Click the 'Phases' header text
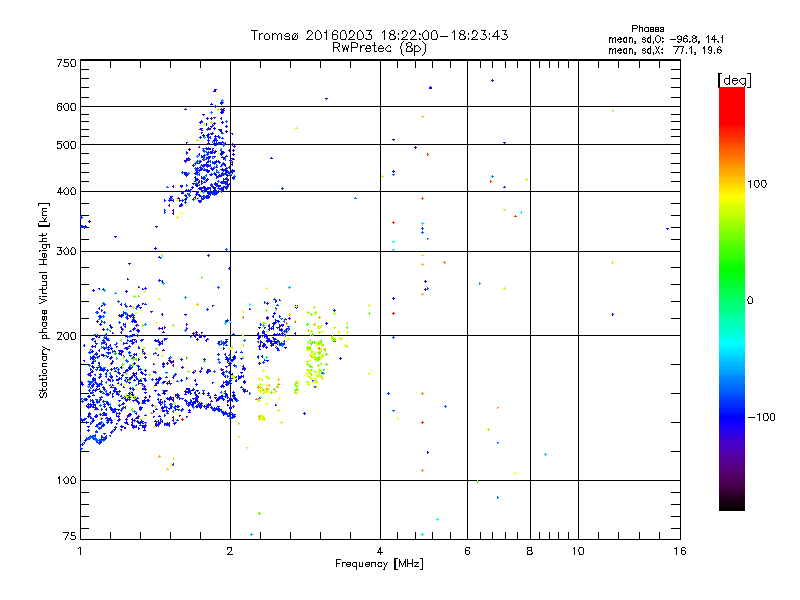Viewport: 800px width, 600px height. [647, 29]
